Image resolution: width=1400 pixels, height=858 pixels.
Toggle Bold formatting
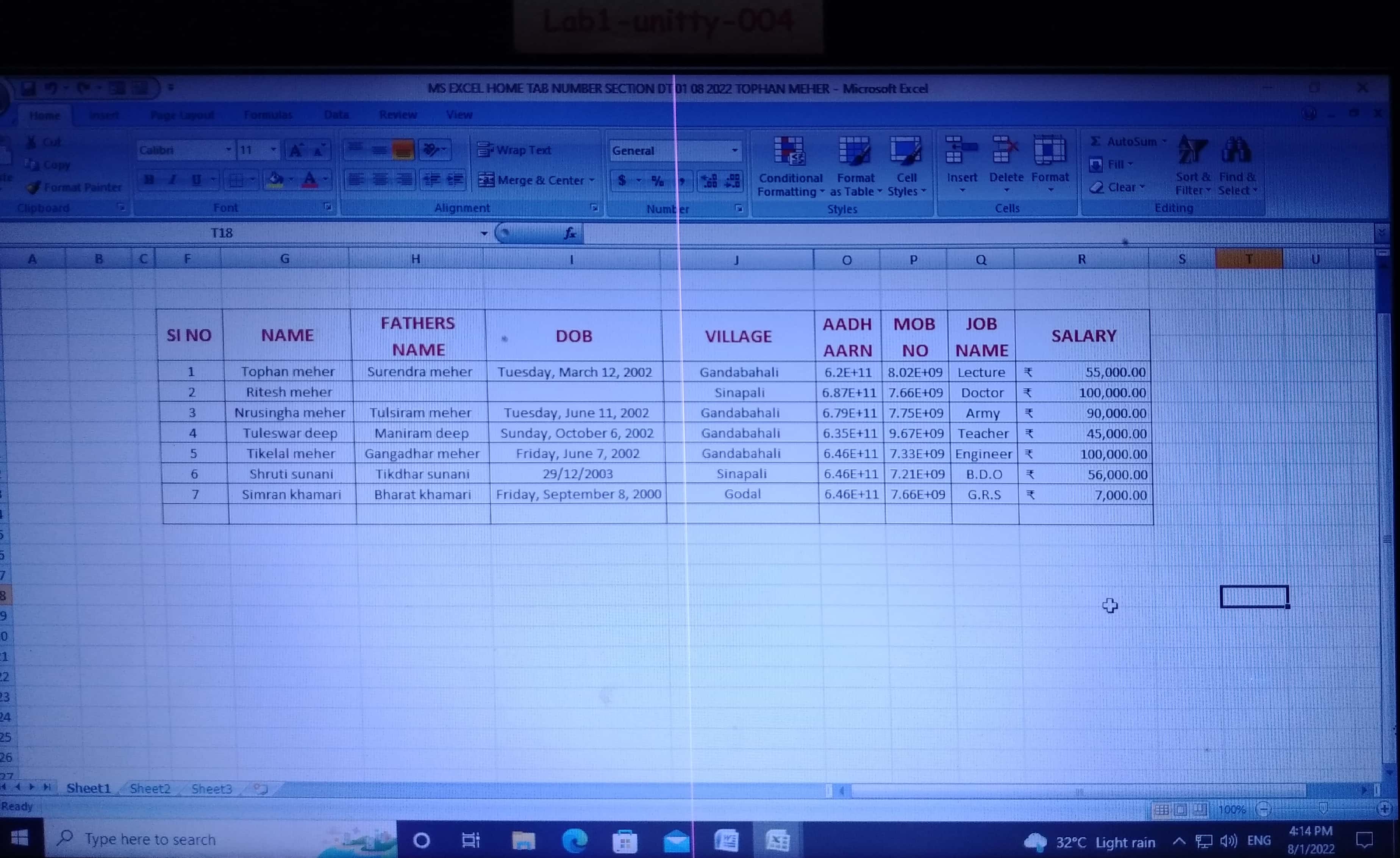[149, 180]
